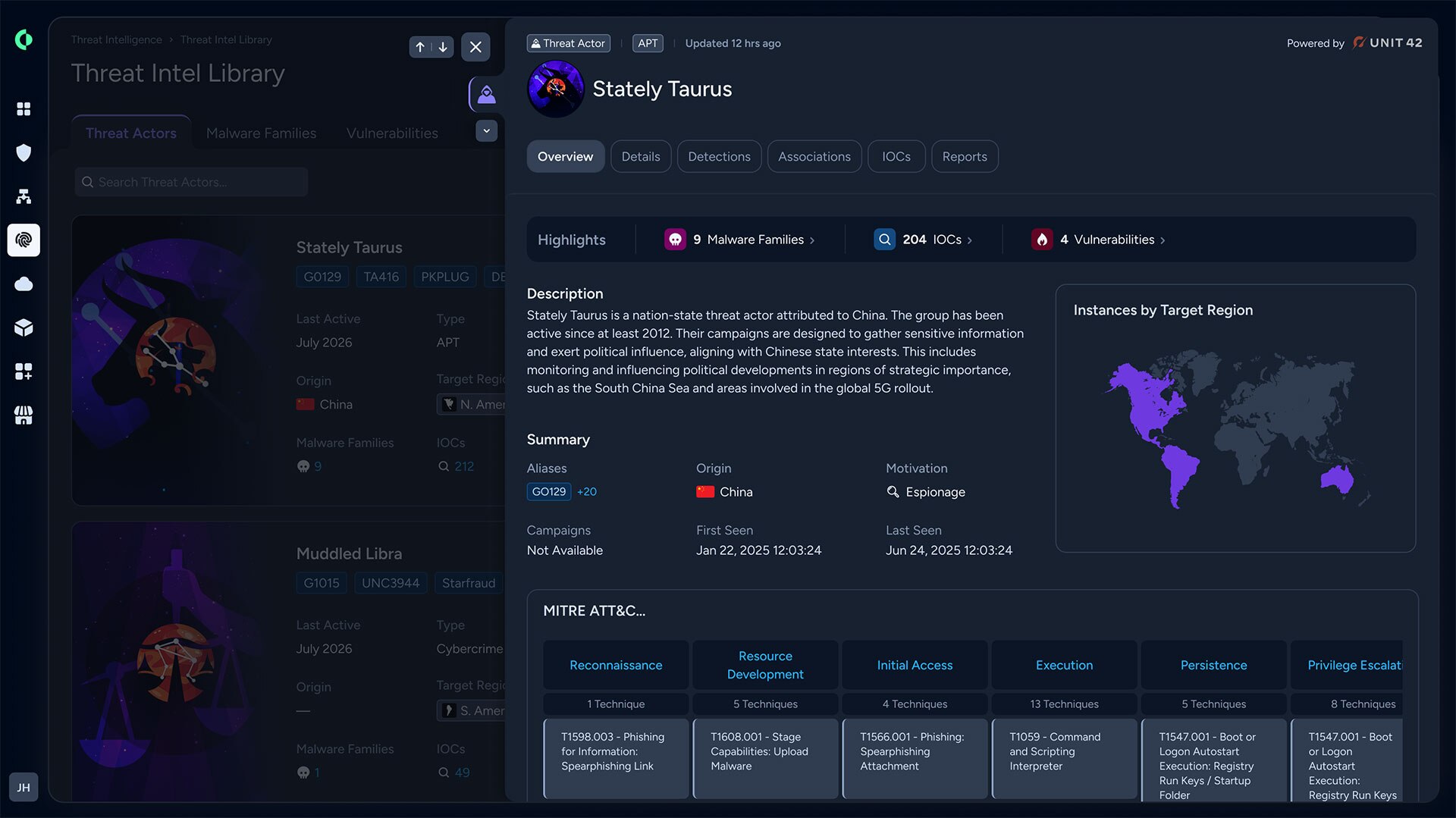Switch to the Associations tab
This screenshot has width=1456, height=818.
[814, 156]
